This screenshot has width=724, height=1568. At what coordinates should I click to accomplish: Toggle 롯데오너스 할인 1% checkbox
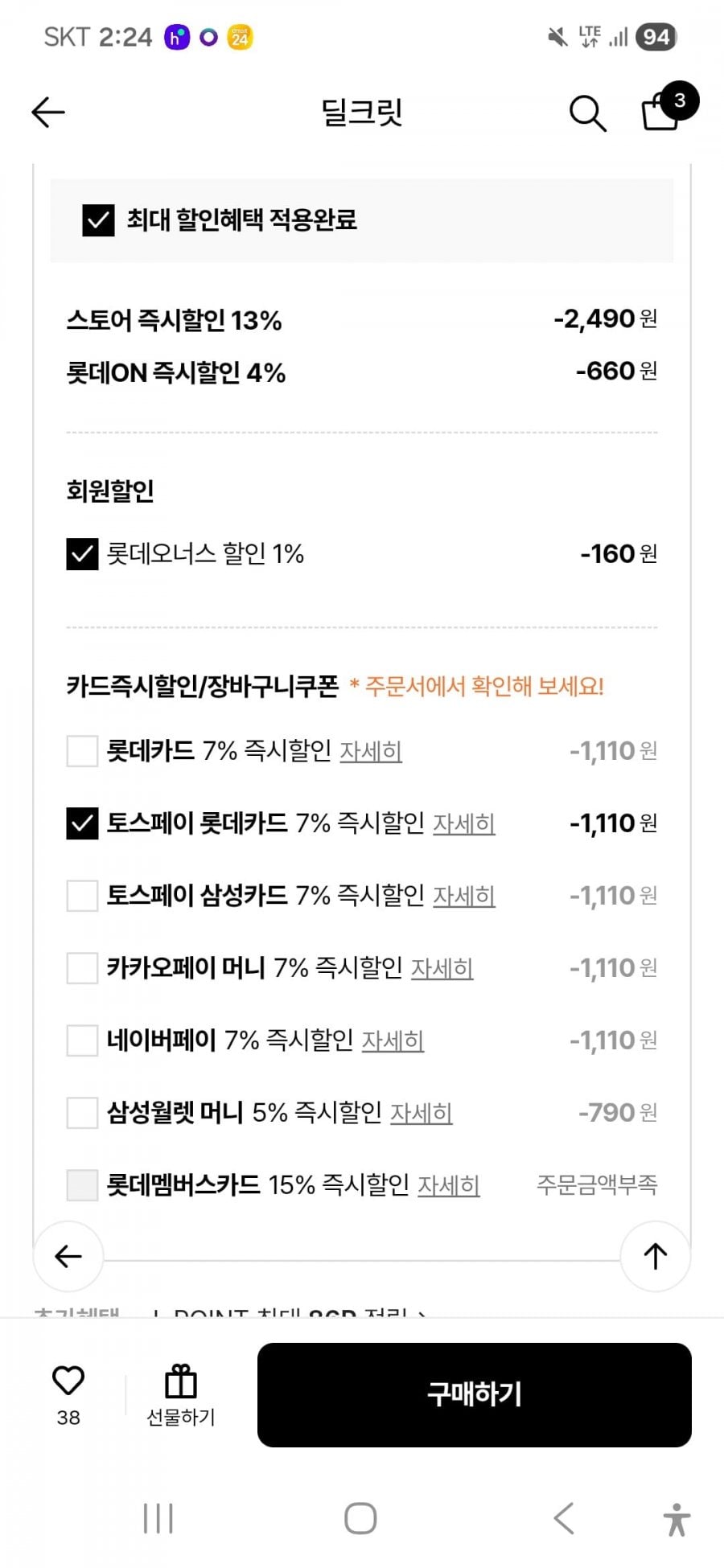point(82,554)
